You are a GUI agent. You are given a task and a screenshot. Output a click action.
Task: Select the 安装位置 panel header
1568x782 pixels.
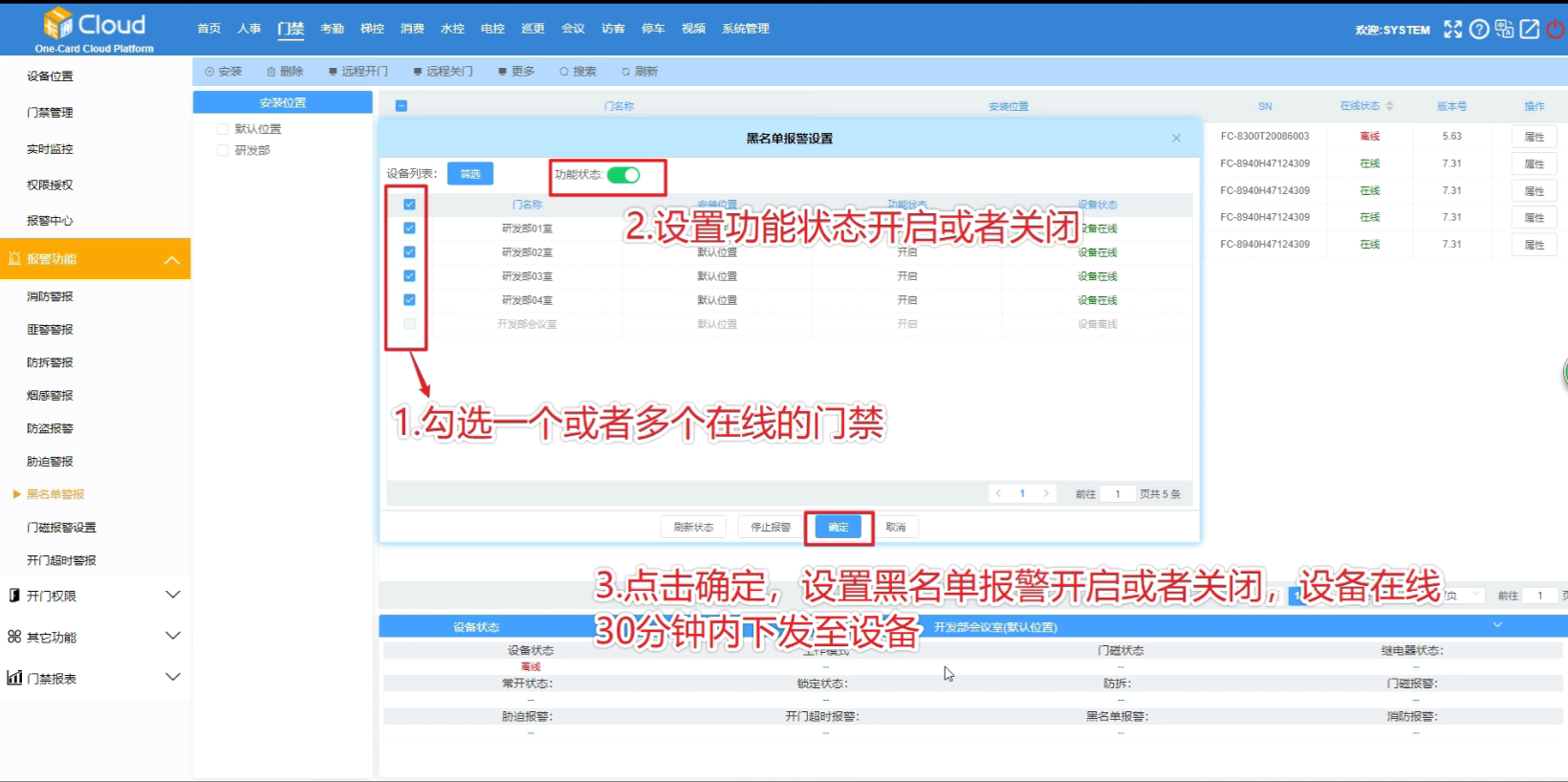[x=283, y=102]
